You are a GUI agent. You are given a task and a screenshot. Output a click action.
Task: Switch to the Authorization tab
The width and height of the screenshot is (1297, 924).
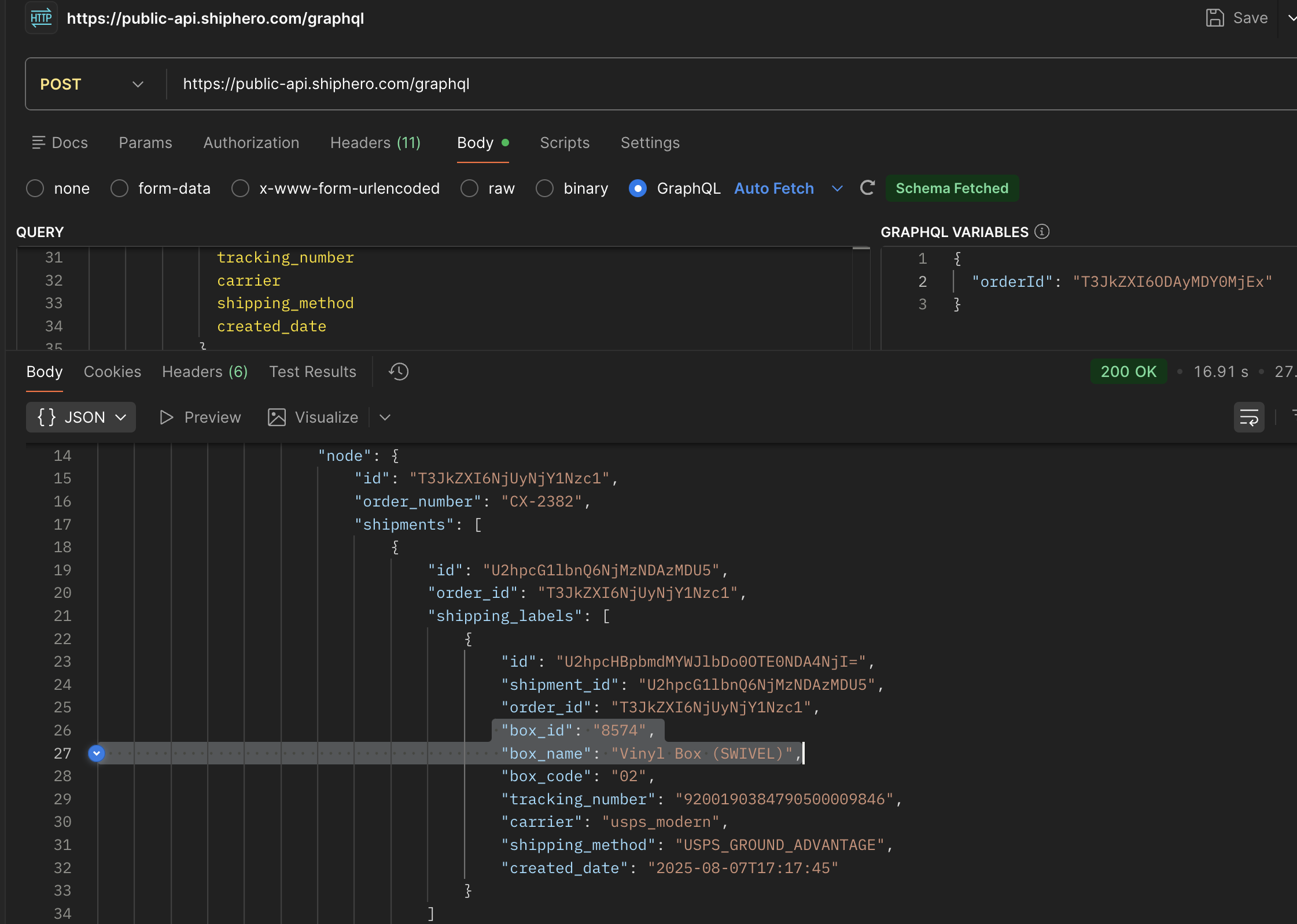tap(251, 142)
